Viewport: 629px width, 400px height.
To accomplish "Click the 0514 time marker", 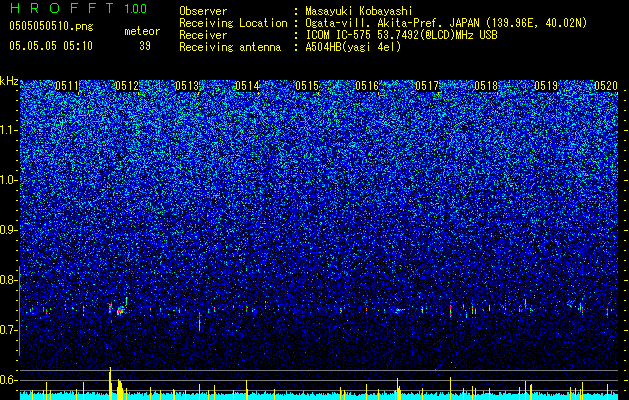I will [x=247, y=86].
